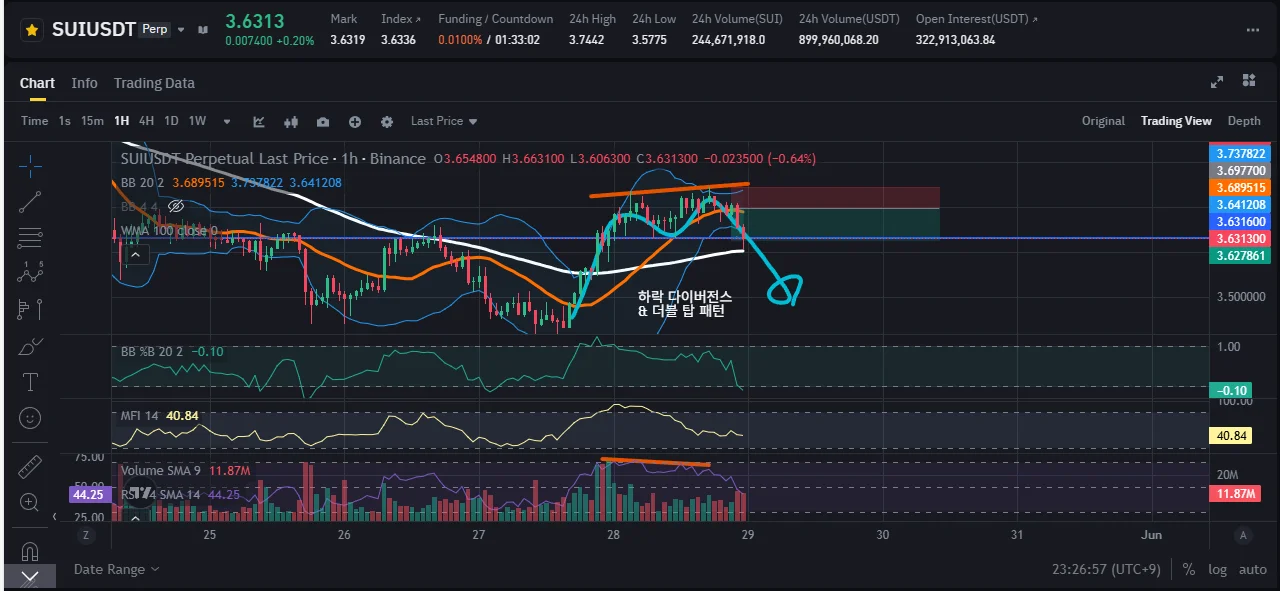Image resolution: width=1280 pixels, height=591 pixels.
Task: Select the crosshair cursor tool
Action: [x=30, y=165]
